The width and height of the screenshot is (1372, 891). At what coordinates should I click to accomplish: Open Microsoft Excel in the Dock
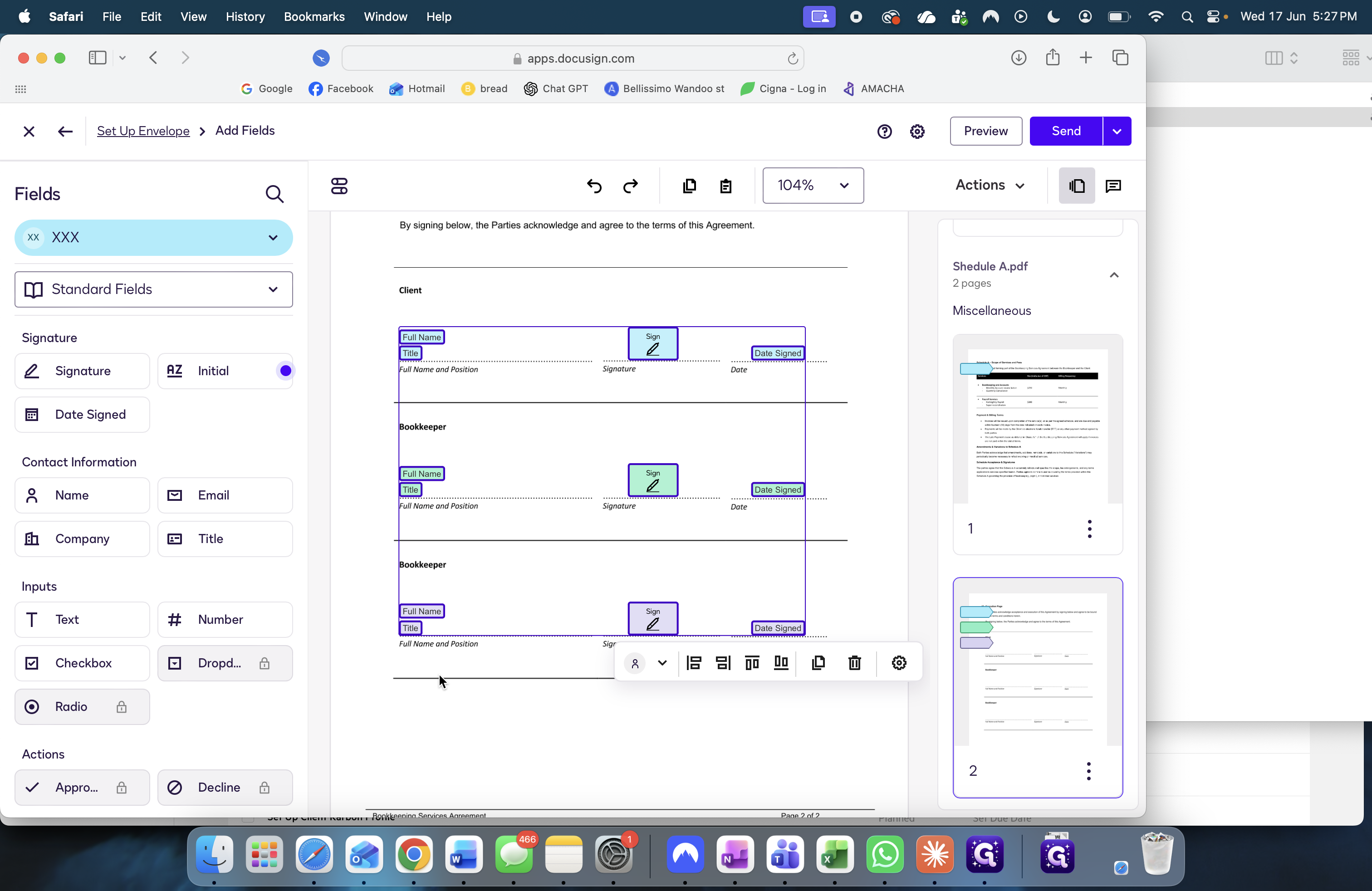[835, 854]
